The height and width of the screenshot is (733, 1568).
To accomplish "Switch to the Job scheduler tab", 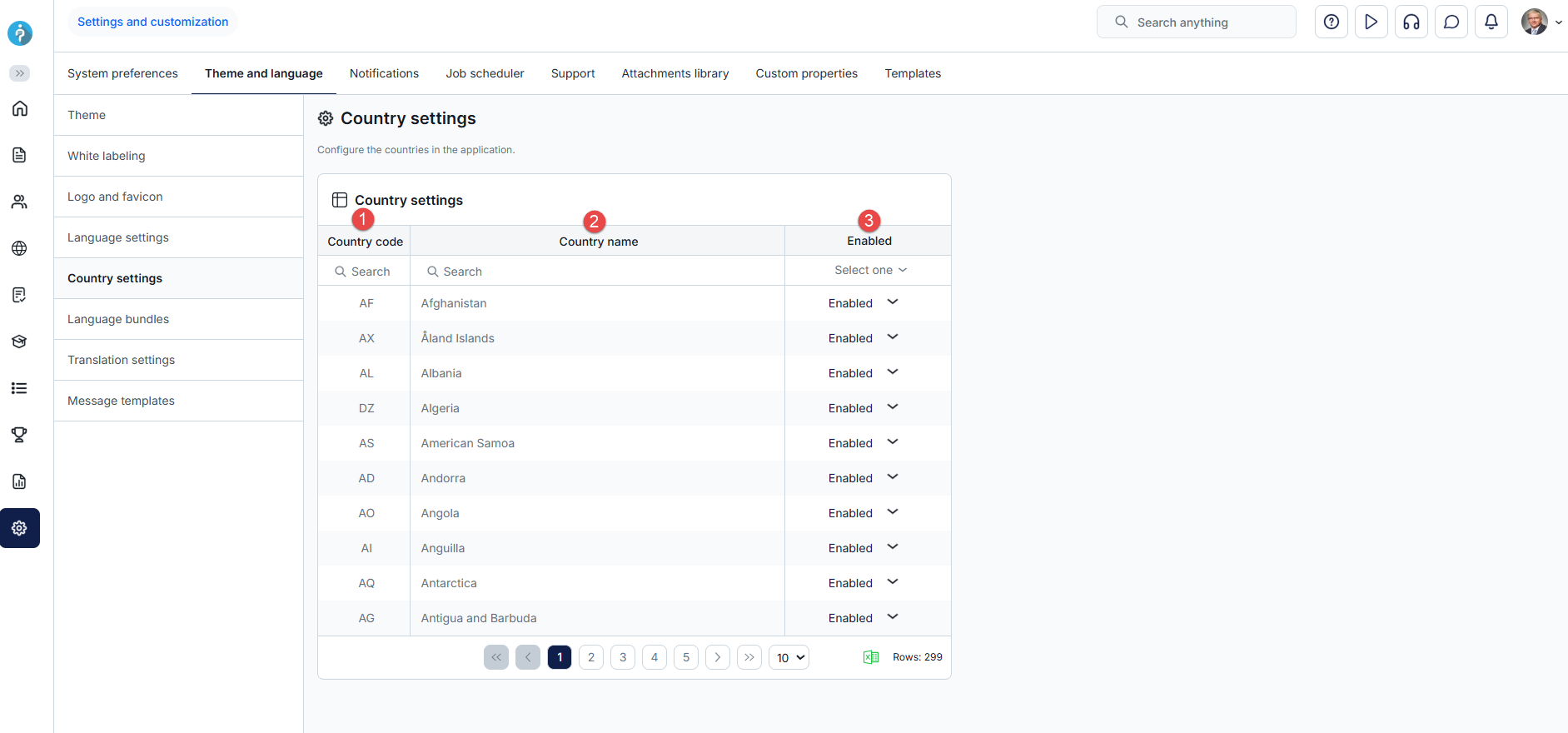I will [x=485, y=73].
